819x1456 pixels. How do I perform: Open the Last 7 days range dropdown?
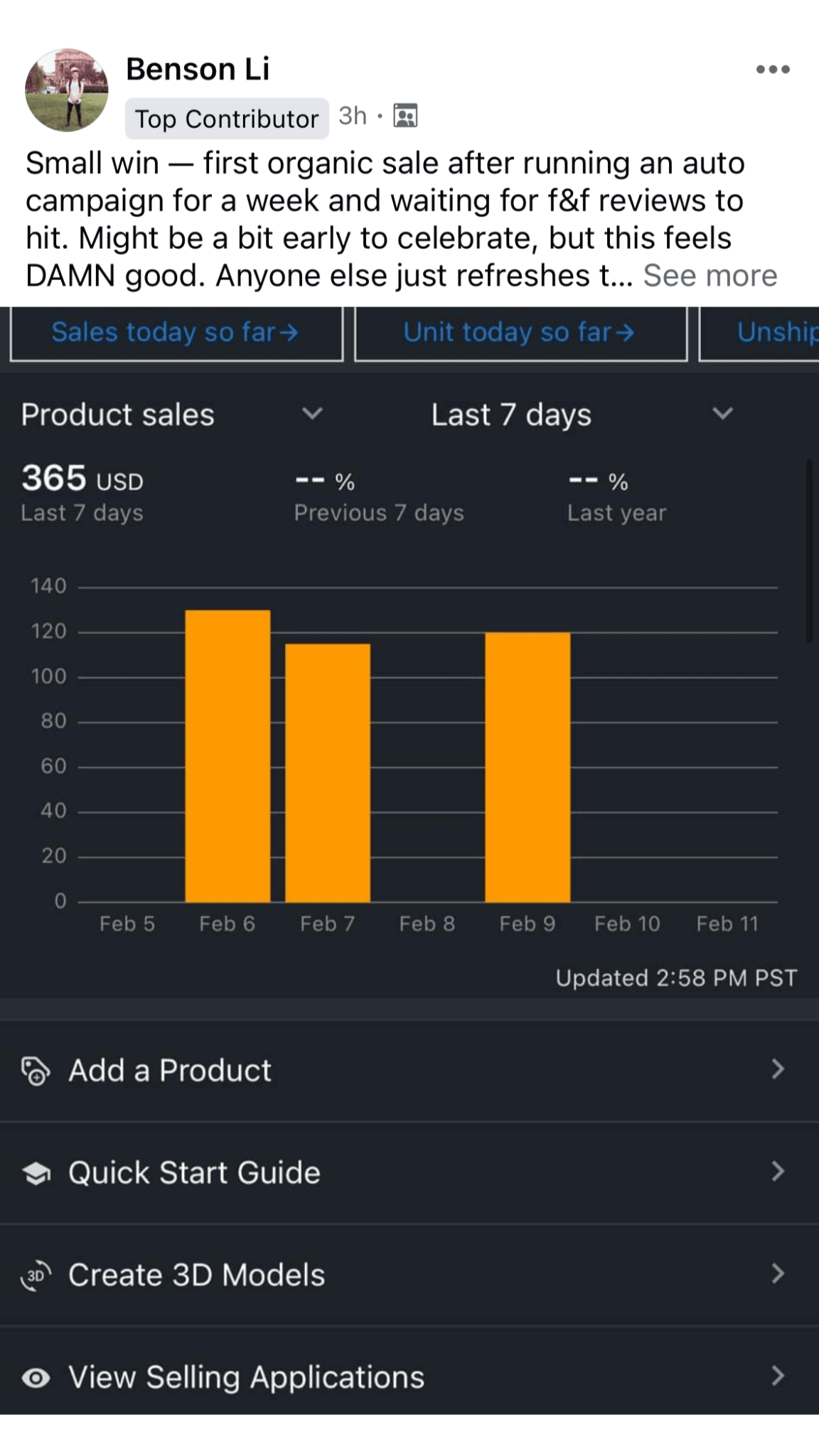(x=722, y=414)
